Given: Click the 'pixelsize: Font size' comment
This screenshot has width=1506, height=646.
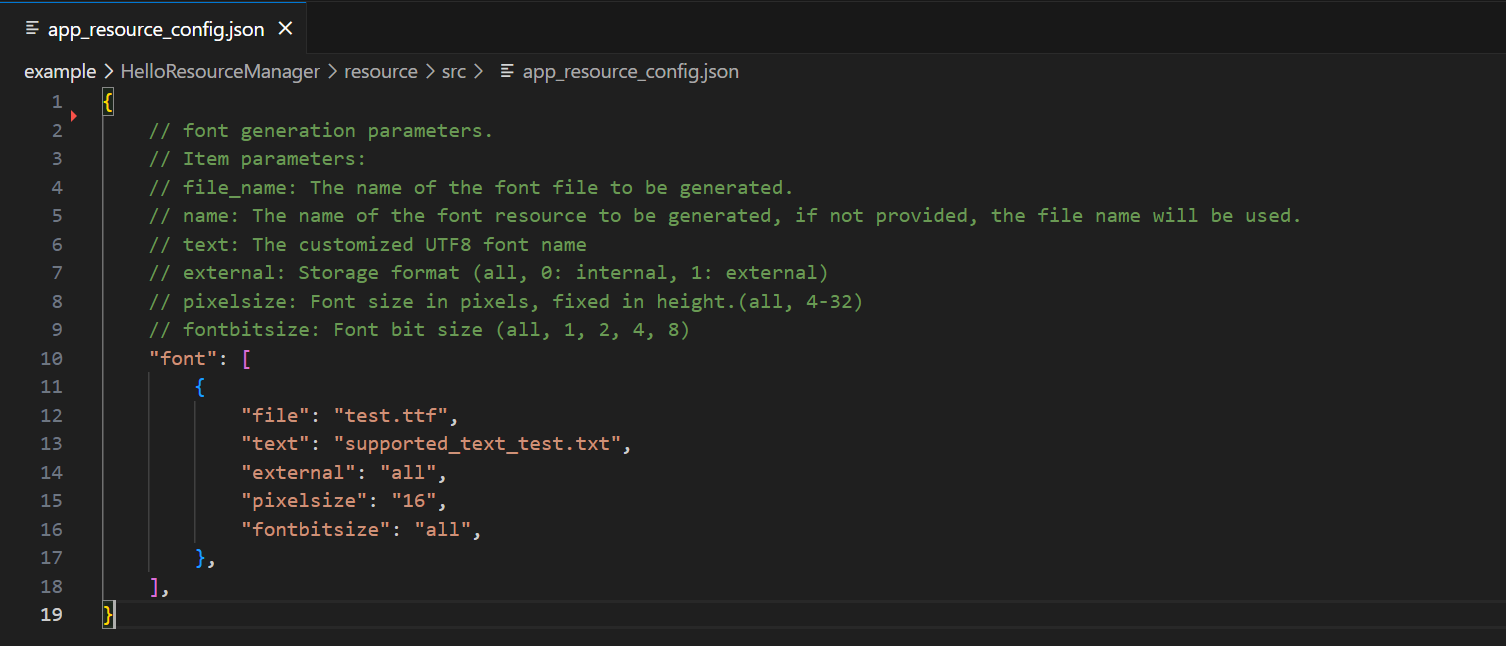Looking at the screenshot, I should tap(506, 302).
